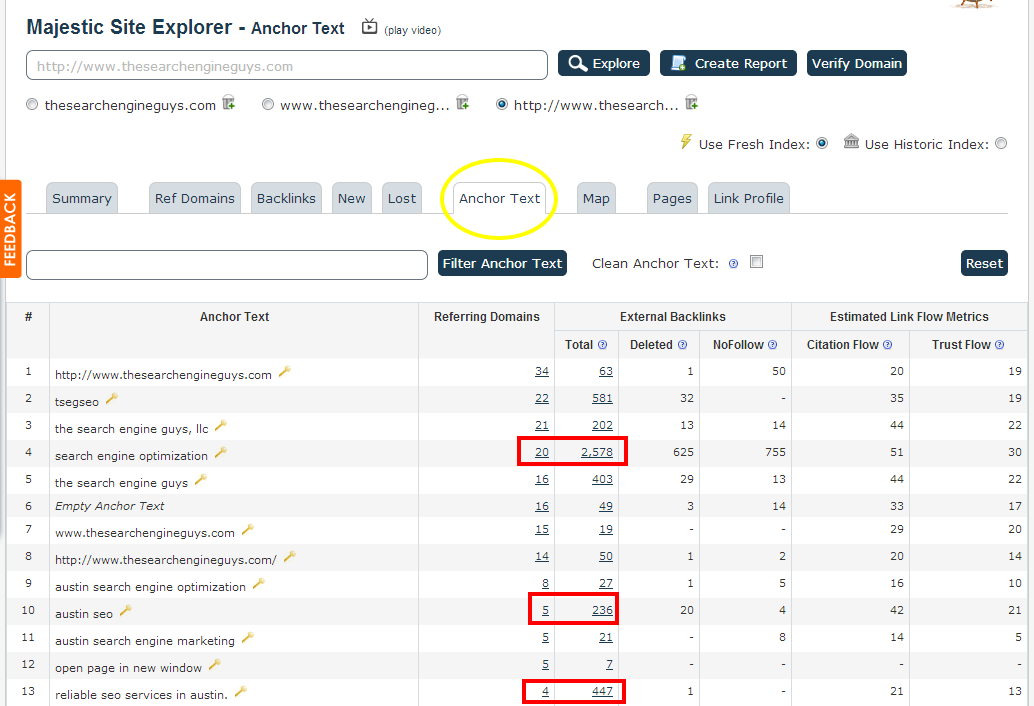View the Lost tab
This screenshot has height=706, width=1034.
tap(402, 198)
